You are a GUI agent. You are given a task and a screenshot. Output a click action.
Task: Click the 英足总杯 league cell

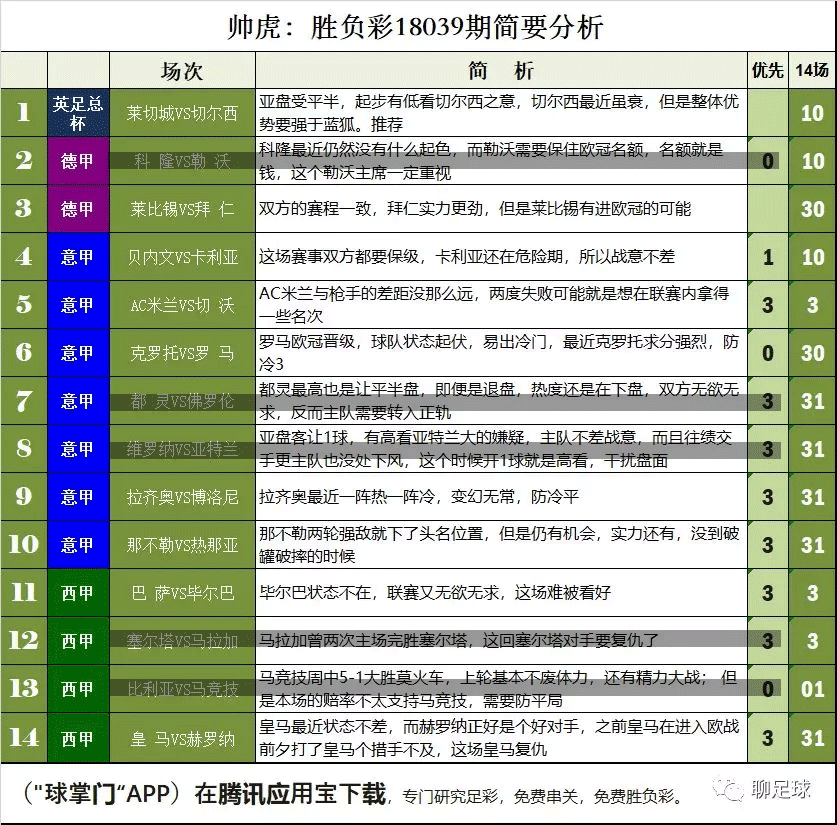coord(77,113)
